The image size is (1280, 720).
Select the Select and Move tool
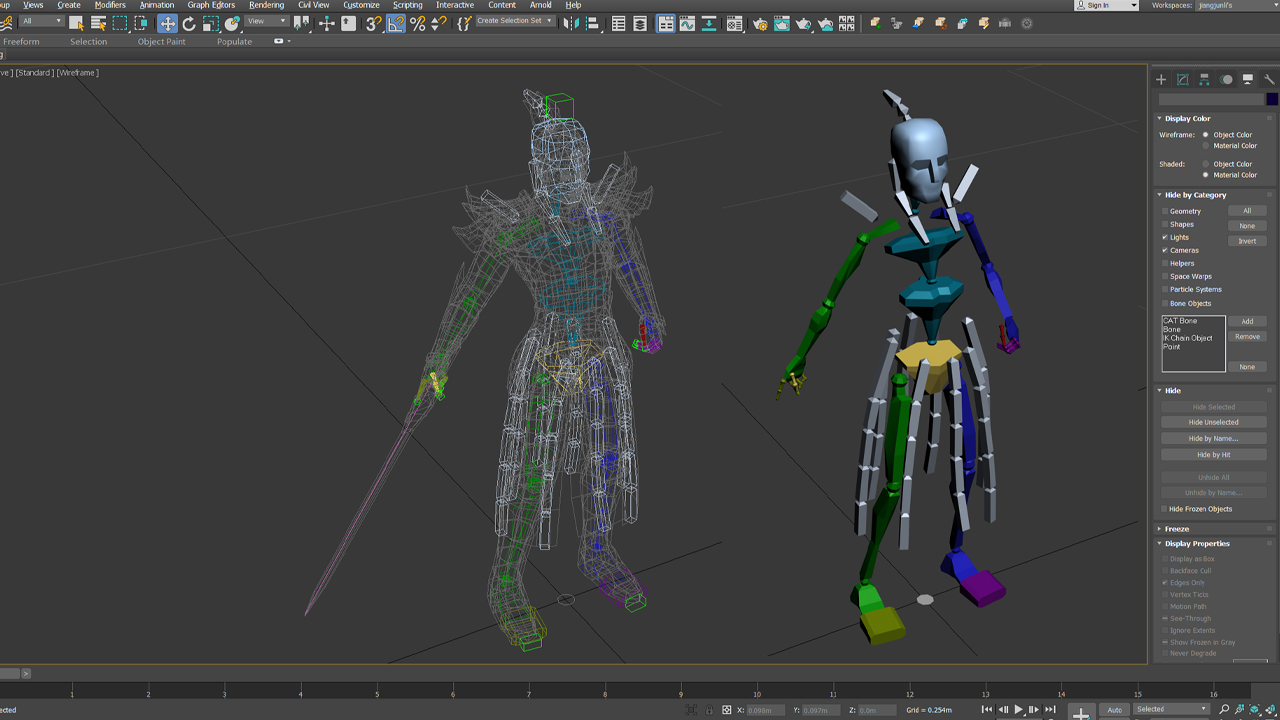tap(168, 22)
